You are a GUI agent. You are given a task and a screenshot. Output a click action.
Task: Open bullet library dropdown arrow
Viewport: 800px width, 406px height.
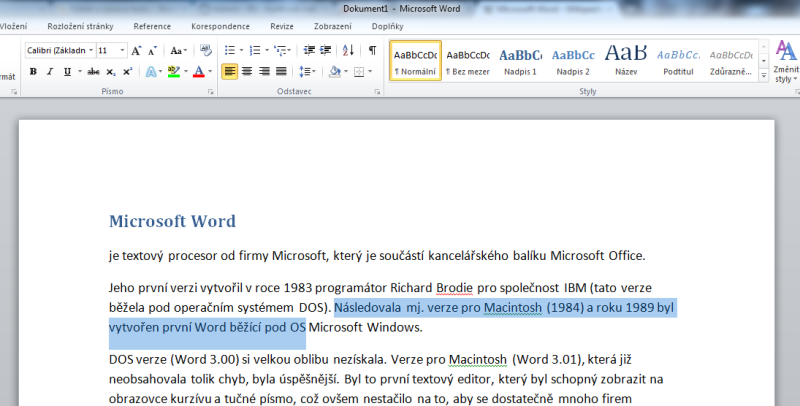(241, 50)
